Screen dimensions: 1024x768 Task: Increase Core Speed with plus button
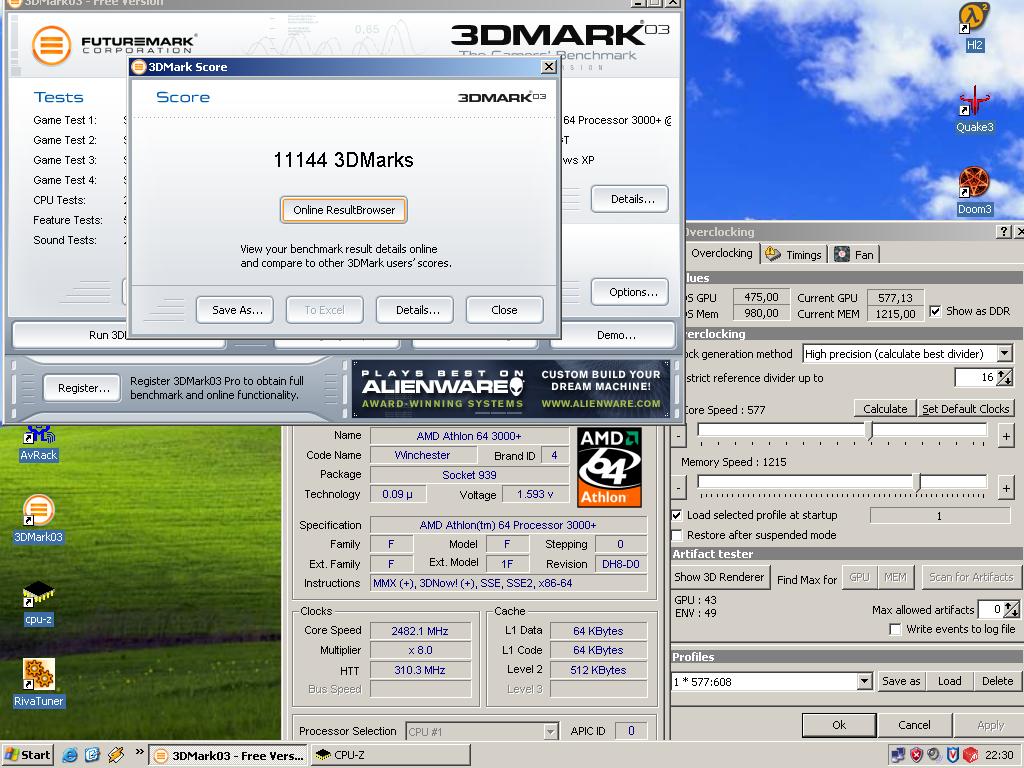click(x=1006, y=436)
